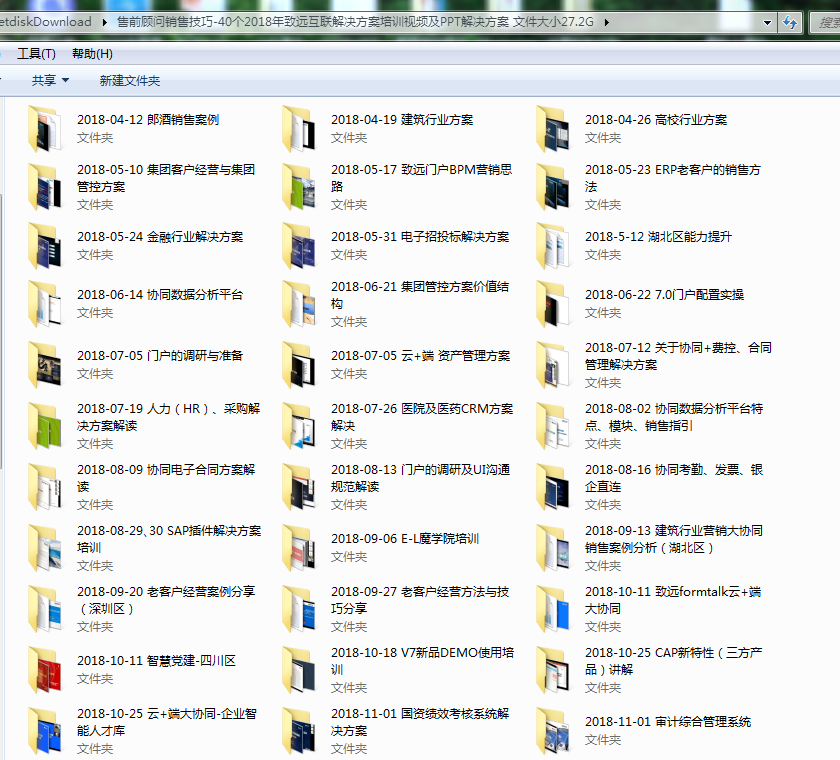The height and width of the screenshot is (760, 840).
Task: Click the 新建文件夹 button
Action: pyautogui.click(x=129, y=80)
